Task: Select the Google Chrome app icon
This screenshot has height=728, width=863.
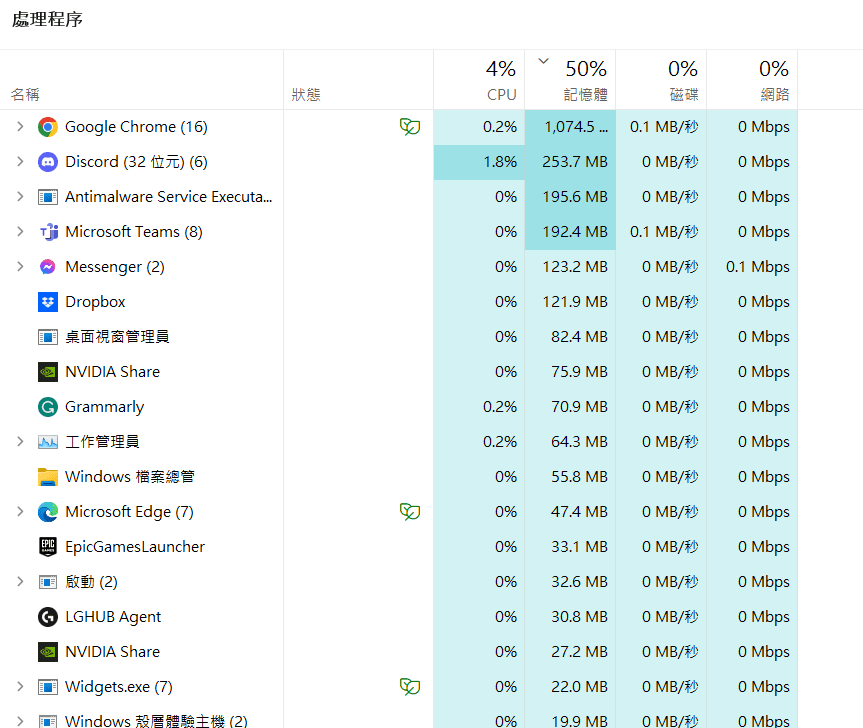Action: point(47,126)
